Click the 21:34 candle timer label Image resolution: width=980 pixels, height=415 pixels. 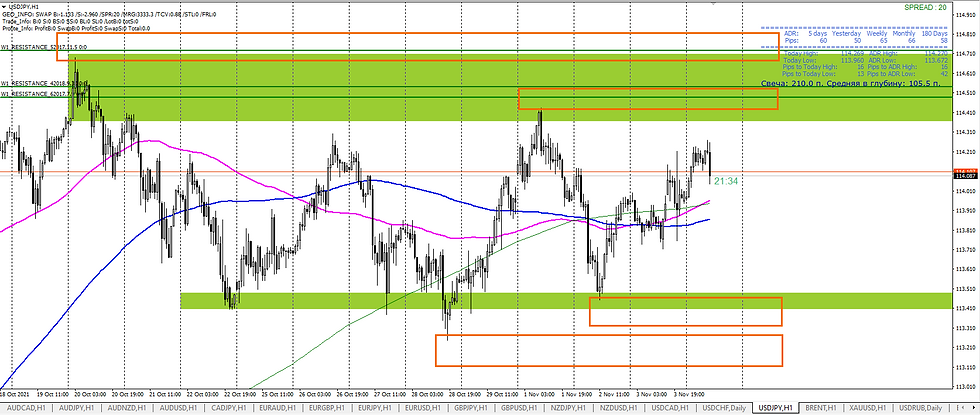[x=726, y=181]
